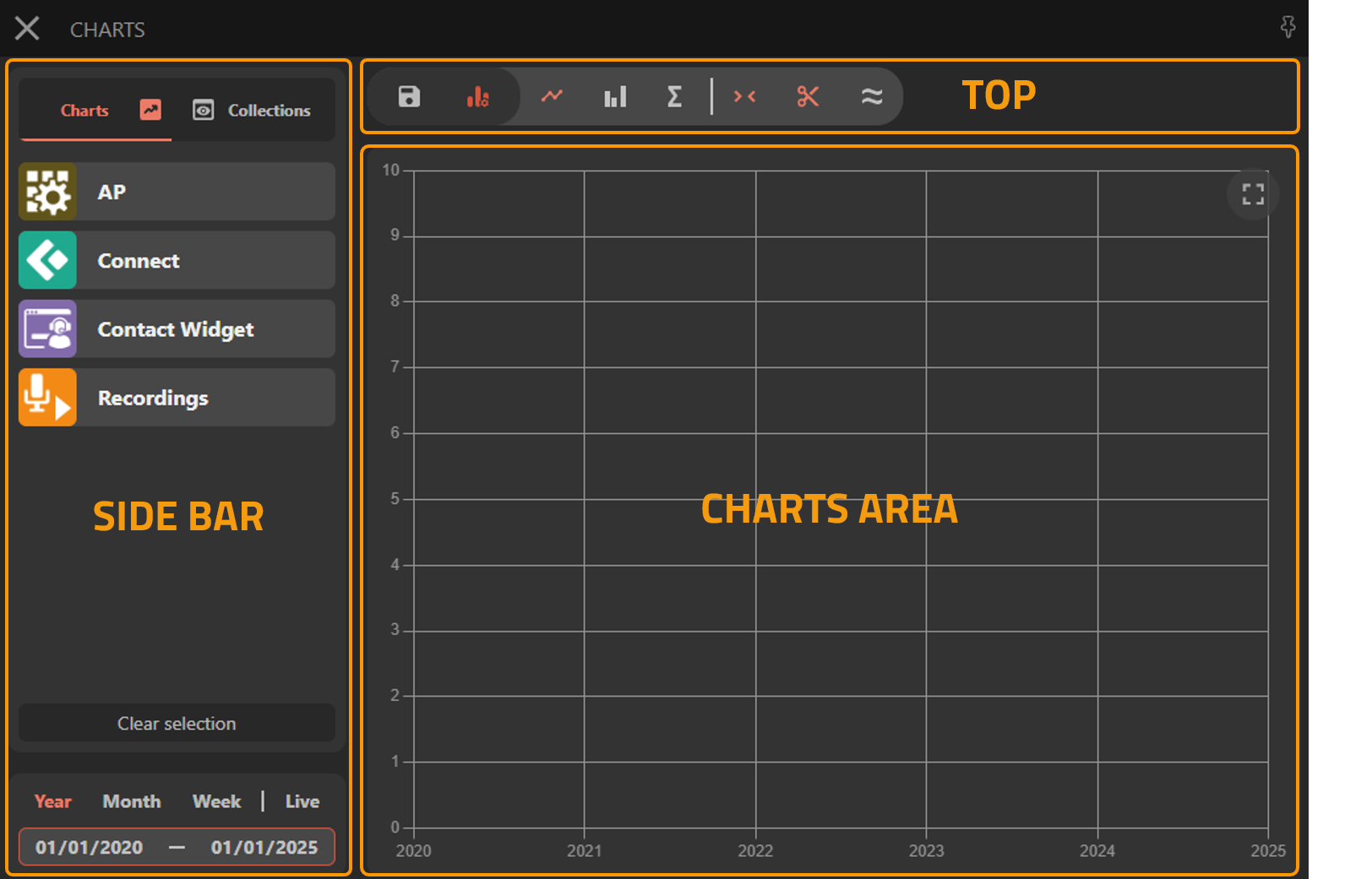Select the red bar chart settings icon
This screenshot has width=1372, height=879.
tap(477, 96)
